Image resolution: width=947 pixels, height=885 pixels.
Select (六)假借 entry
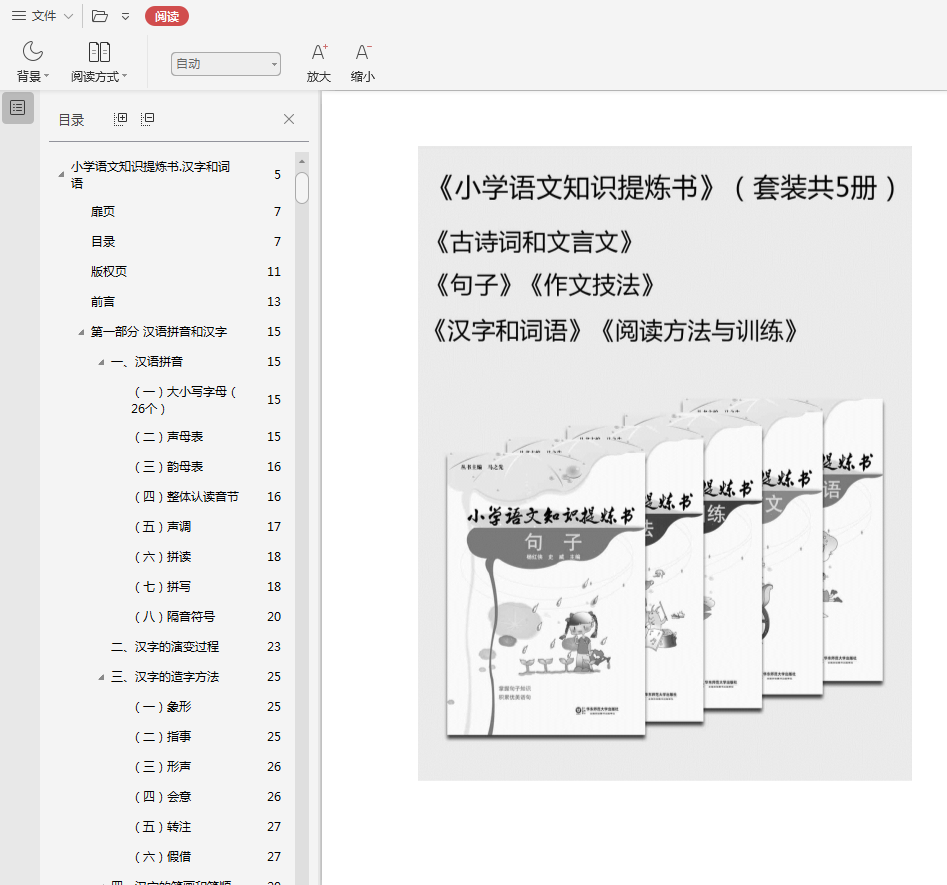[162, 857]
